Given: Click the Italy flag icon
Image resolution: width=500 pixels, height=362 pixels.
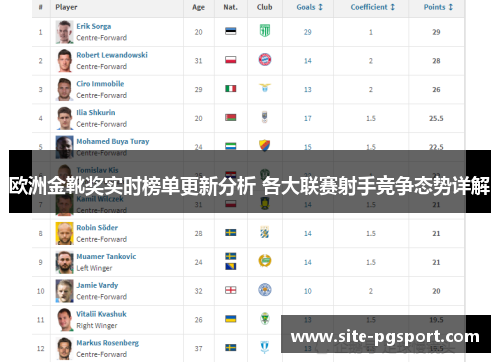Looking at the screenshot, I should coord(231,89).
